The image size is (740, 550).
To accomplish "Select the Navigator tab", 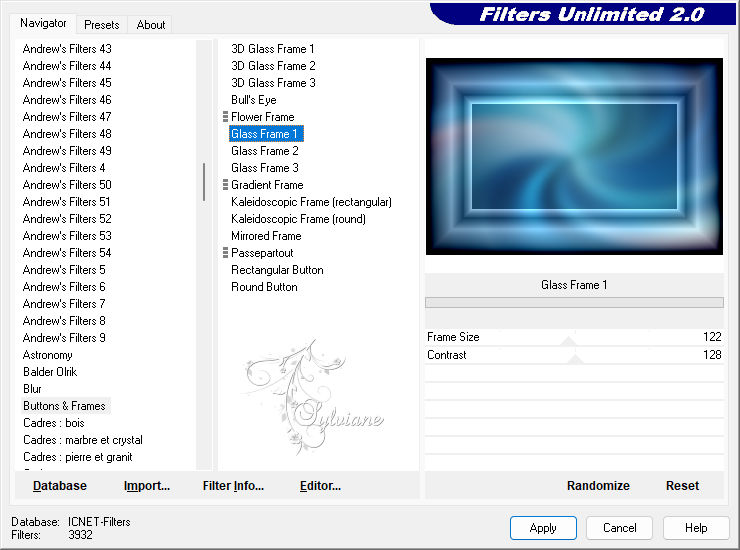I will pyautogui.click(x=43, y=23).
